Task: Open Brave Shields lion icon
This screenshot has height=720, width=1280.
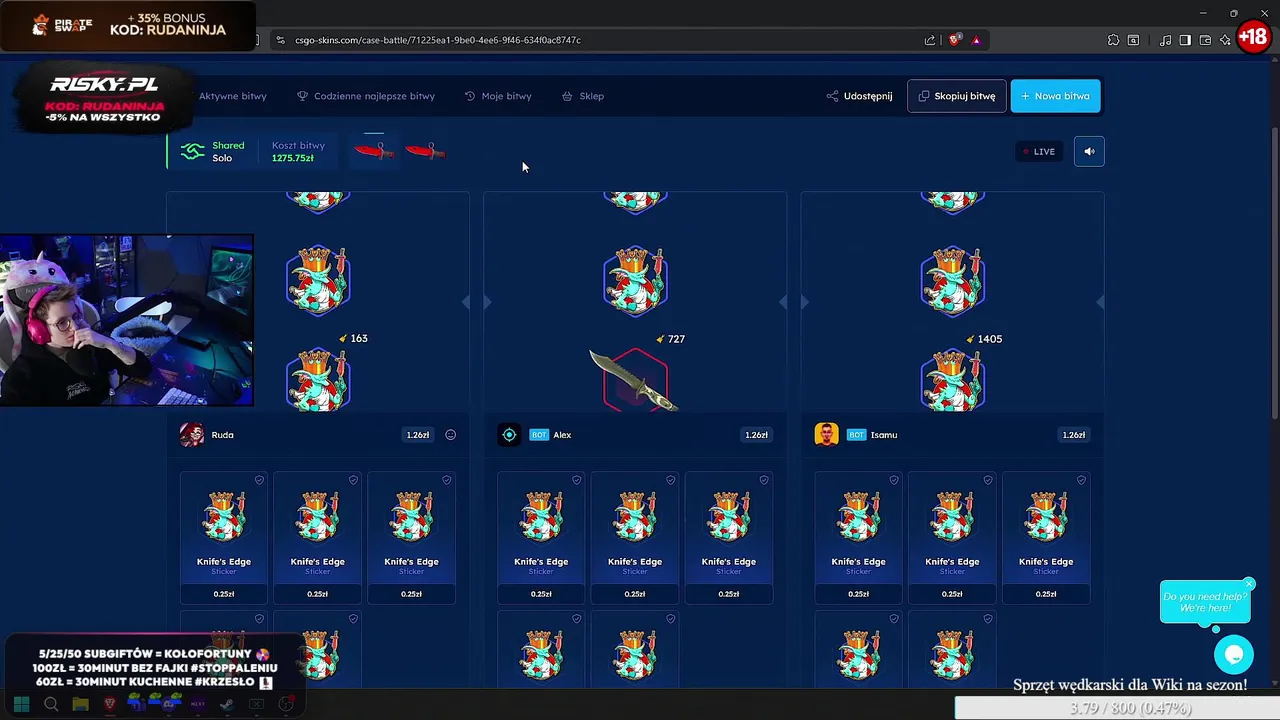Action: tap(955, 40)
